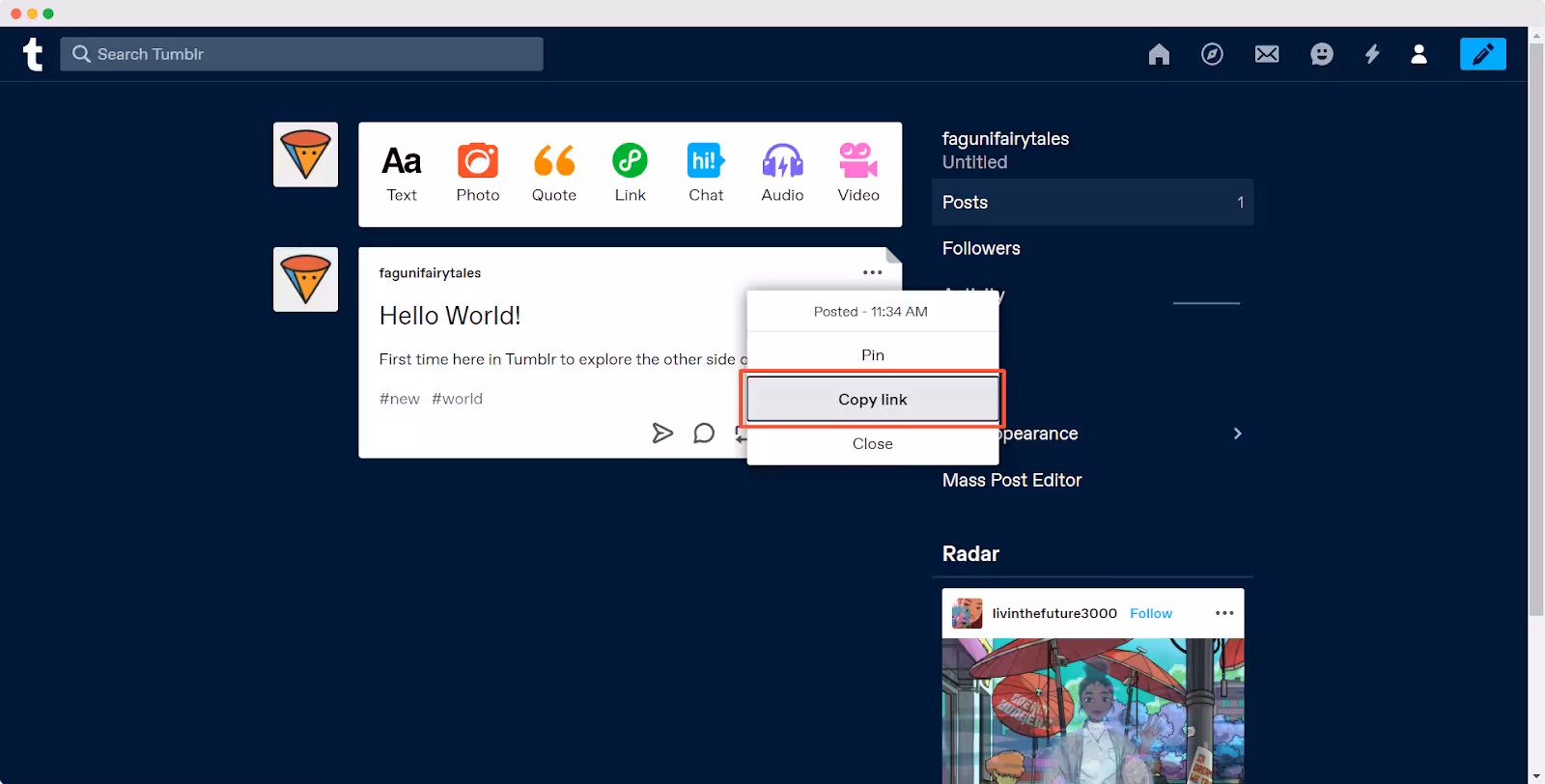Create a new Chat post
Image resolution: width=1545 pixels, height=784 pixels.
(706, 174)
